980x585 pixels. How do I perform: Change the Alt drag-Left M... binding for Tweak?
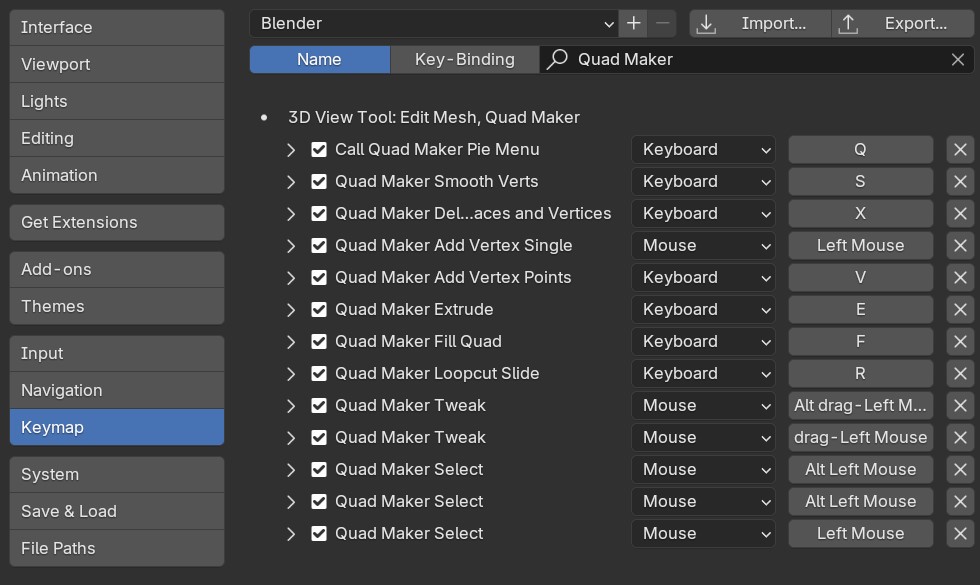click(x=861, y=405)
